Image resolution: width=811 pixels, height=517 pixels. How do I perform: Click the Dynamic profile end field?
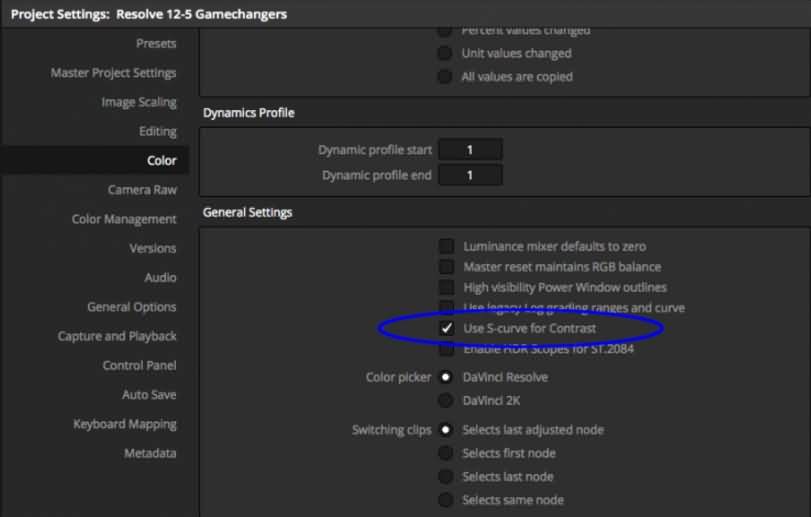(x=470, y=175)
